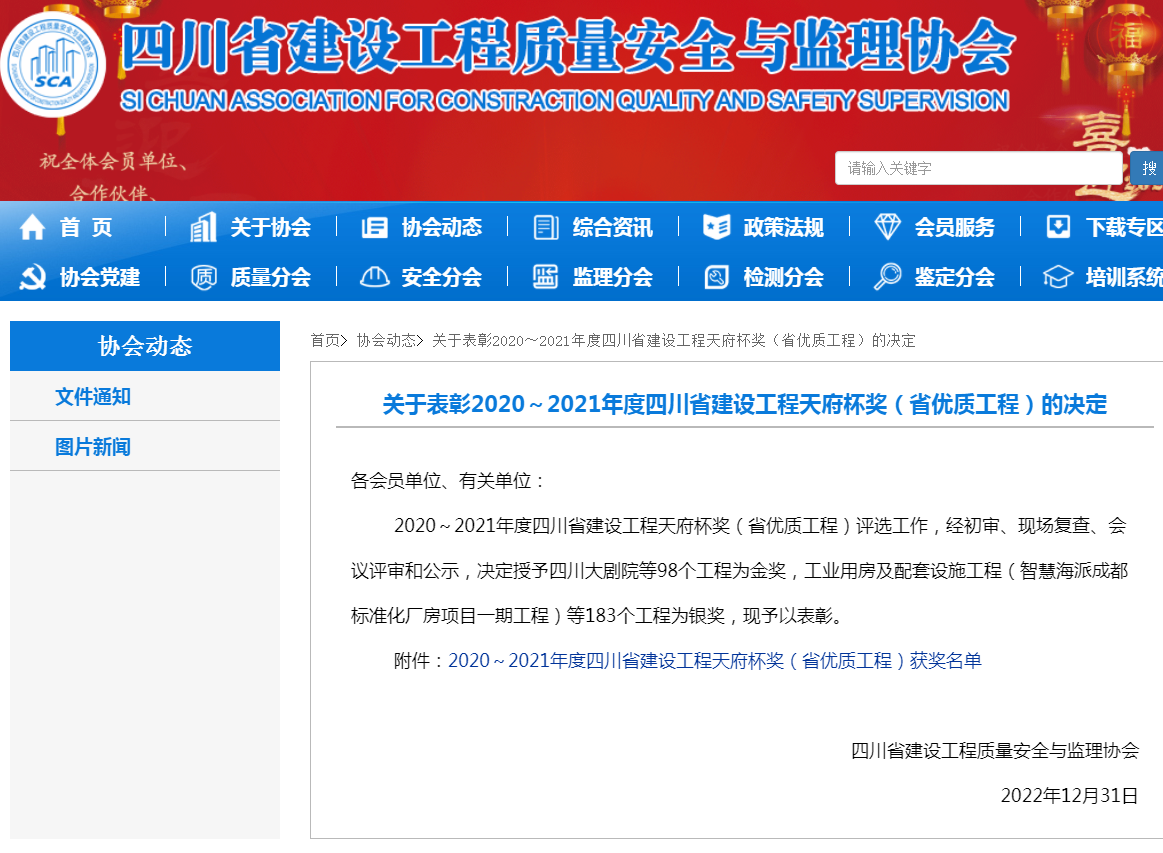The image size is (1163, 853).
Task: Click the 首页 breadcrumb link
Action: pyautogui.click(x=324, y=338)
